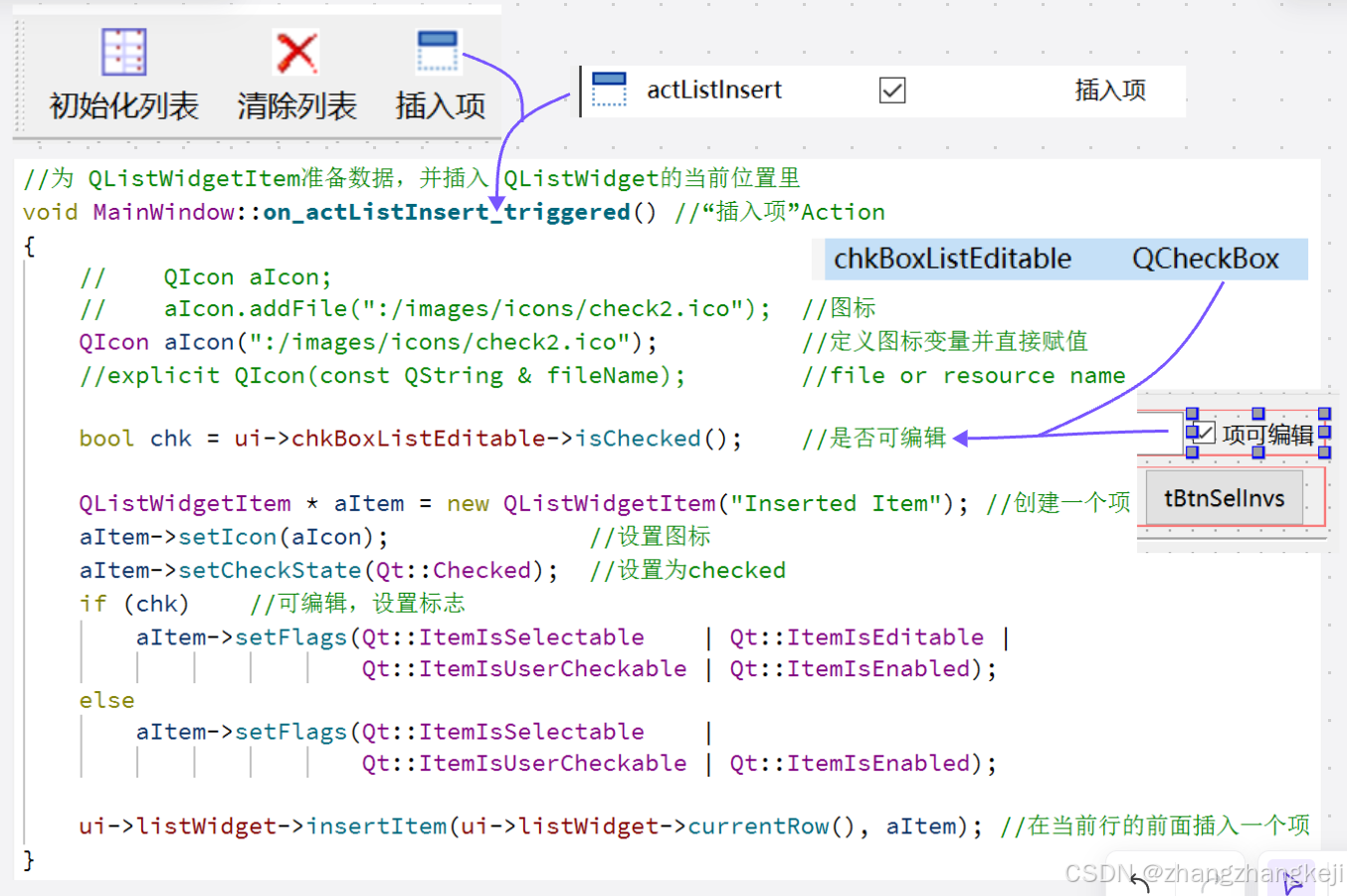This screenshot has width=1347, height=896.
Task: Click the '//是否可编辑' comment
Action: tap(874, 439)
